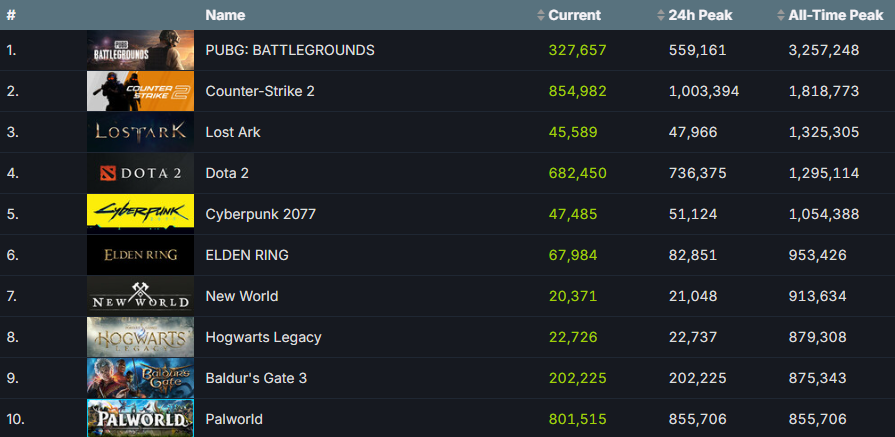895x437 pixels.
Task: Click rank number 10. for Palworld
Action: [x=15, y=420]
